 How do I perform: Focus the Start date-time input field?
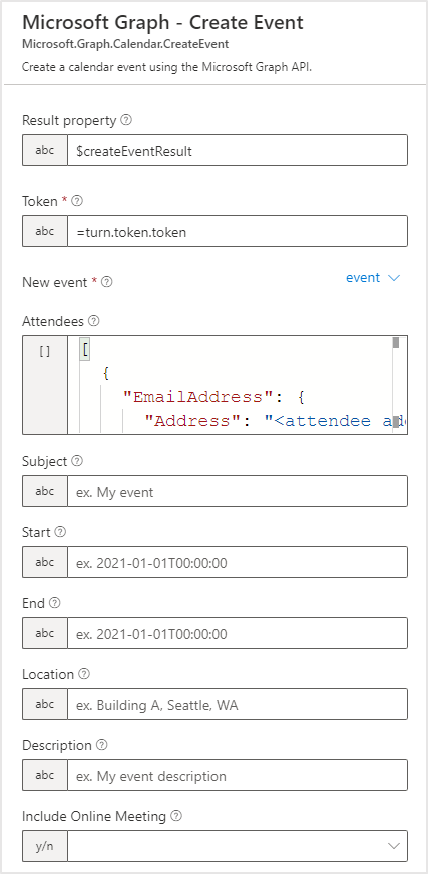click(x=237, y=562)
